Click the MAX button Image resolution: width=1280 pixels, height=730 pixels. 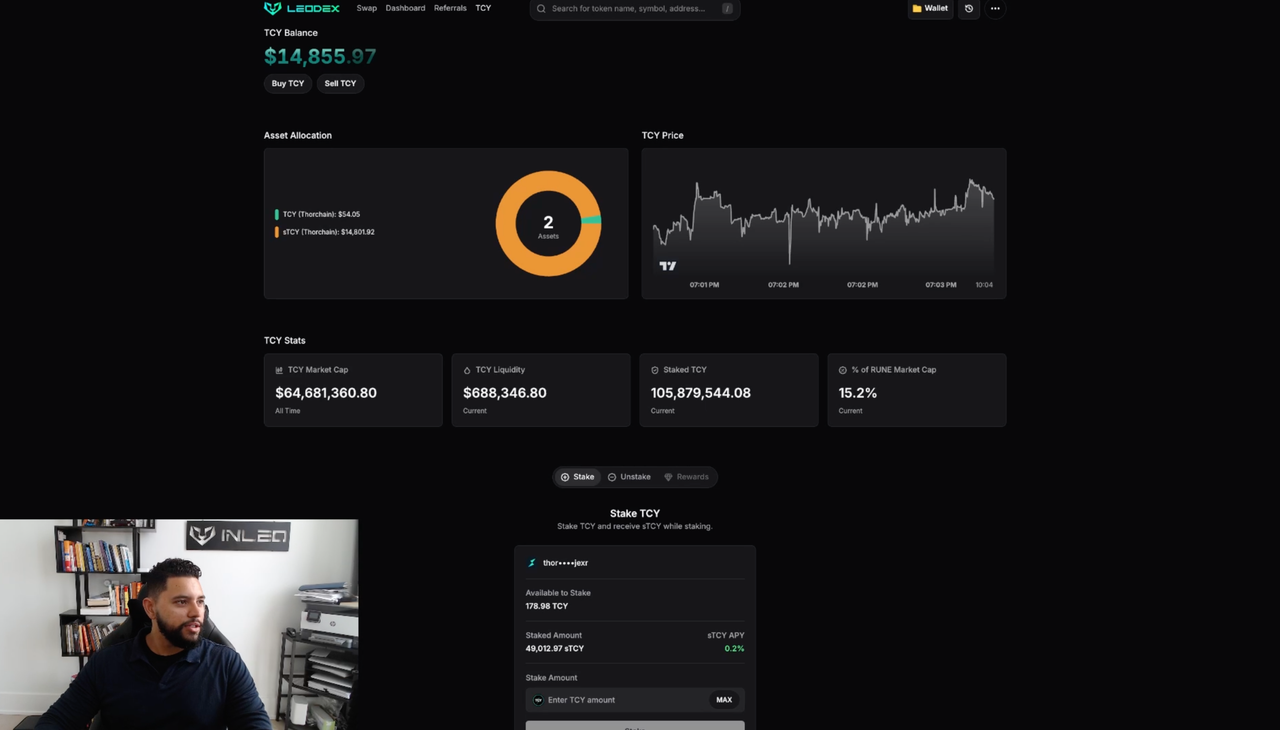tap(724, 700)
